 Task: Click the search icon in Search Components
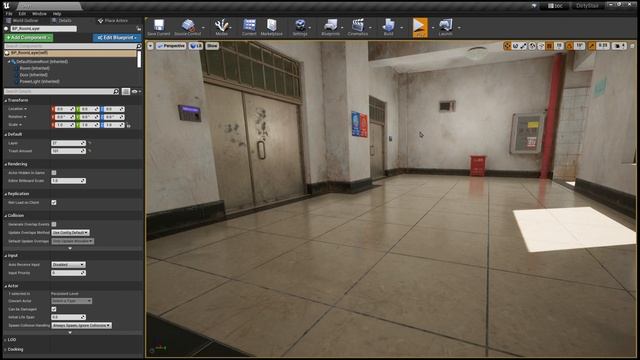coord(139,46)
